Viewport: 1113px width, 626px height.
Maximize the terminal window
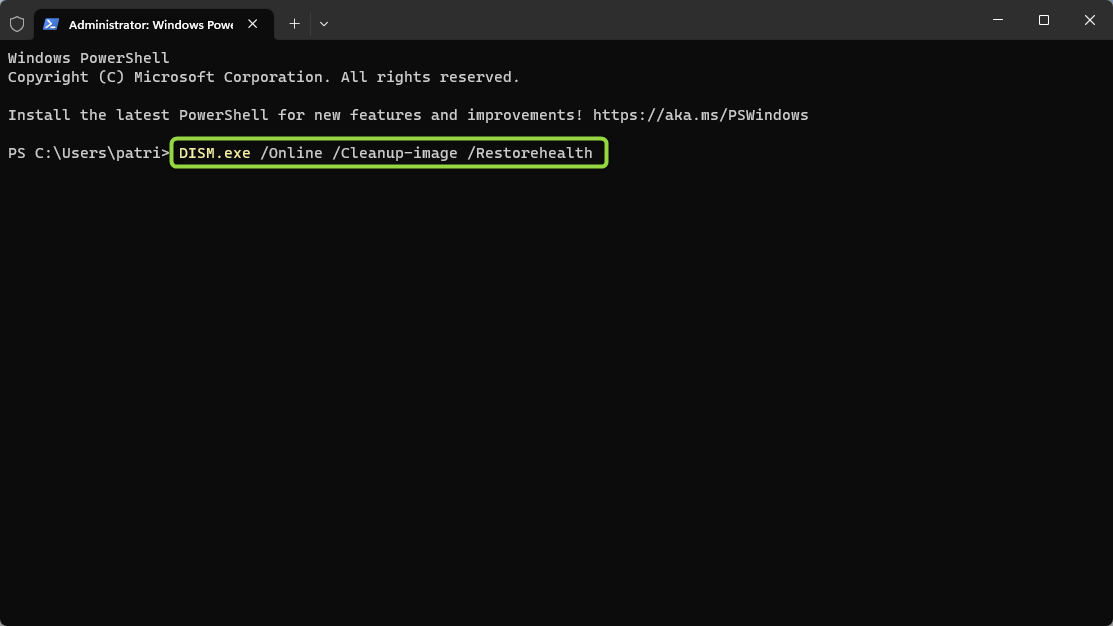coord(1043,20)
